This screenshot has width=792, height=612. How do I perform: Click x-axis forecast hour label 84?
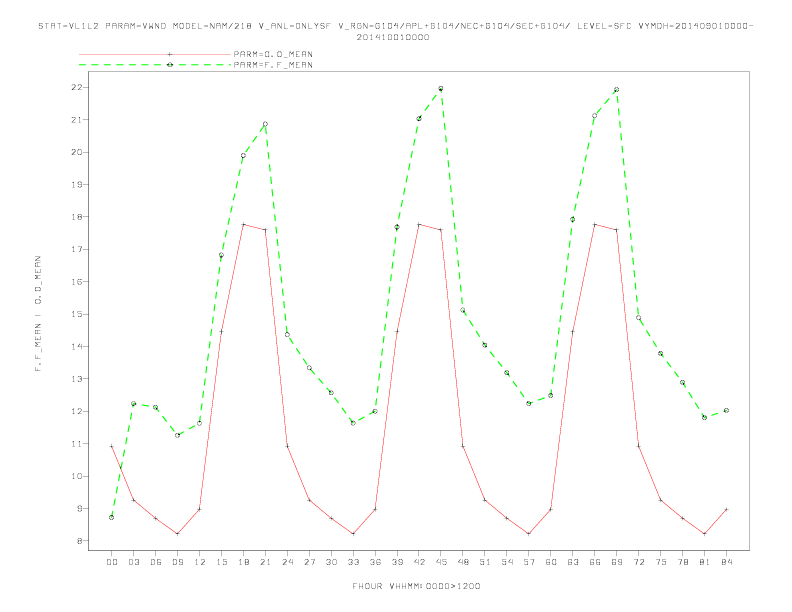(726, 562)
